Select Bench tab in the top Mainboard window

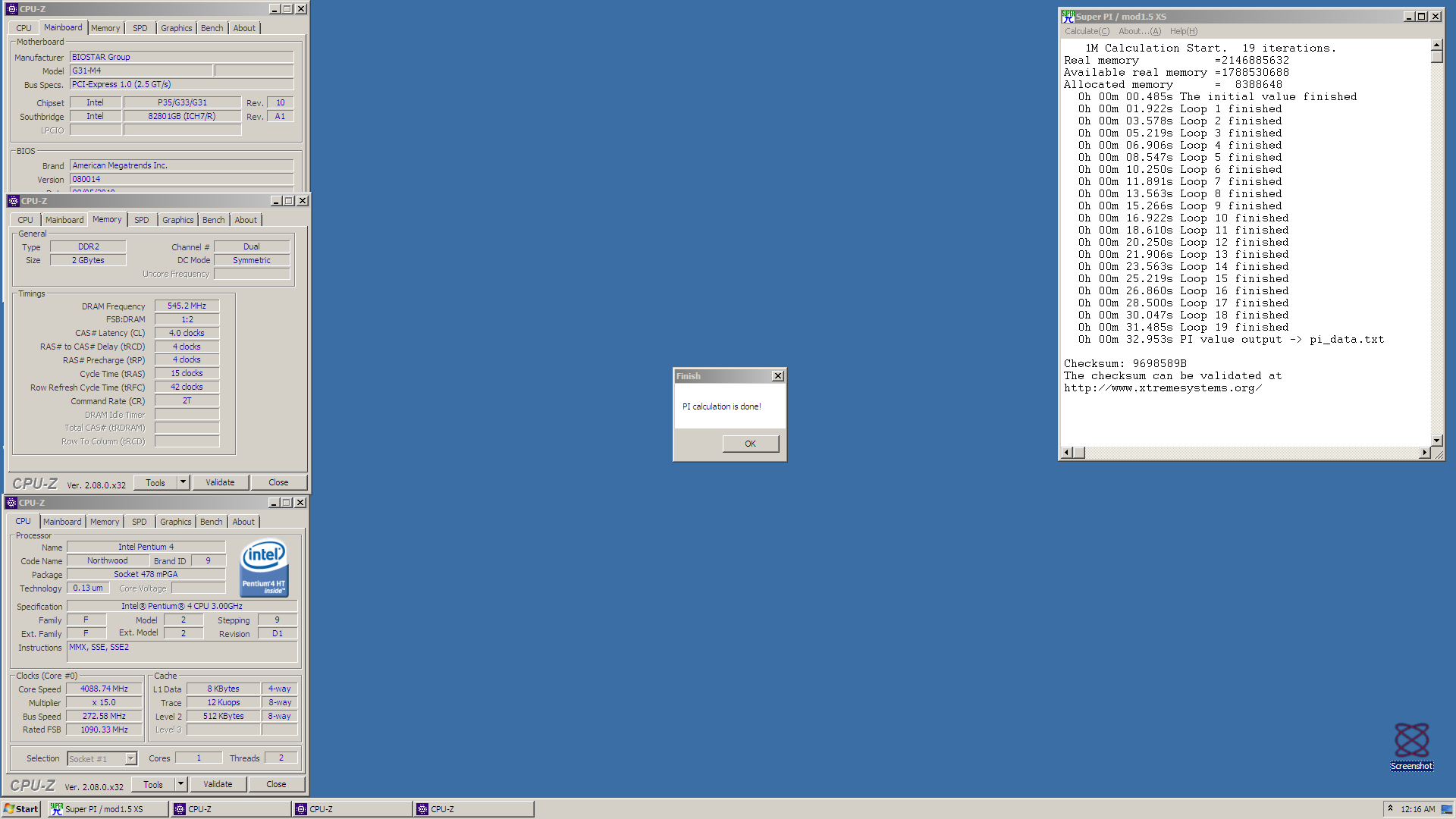tap(212, 28)
